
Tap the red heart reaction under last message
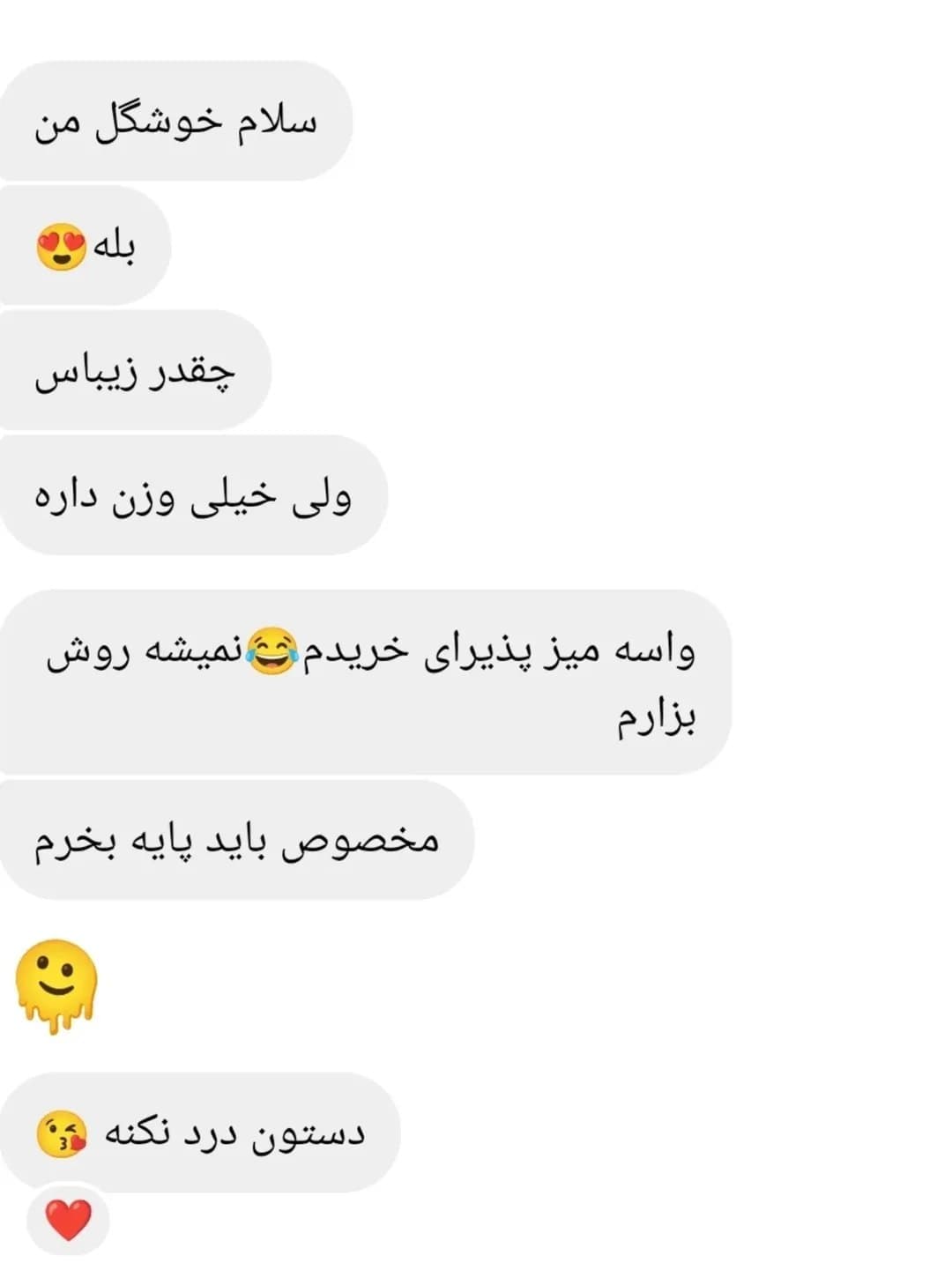pyautogui.click(x=68, y=1220)
